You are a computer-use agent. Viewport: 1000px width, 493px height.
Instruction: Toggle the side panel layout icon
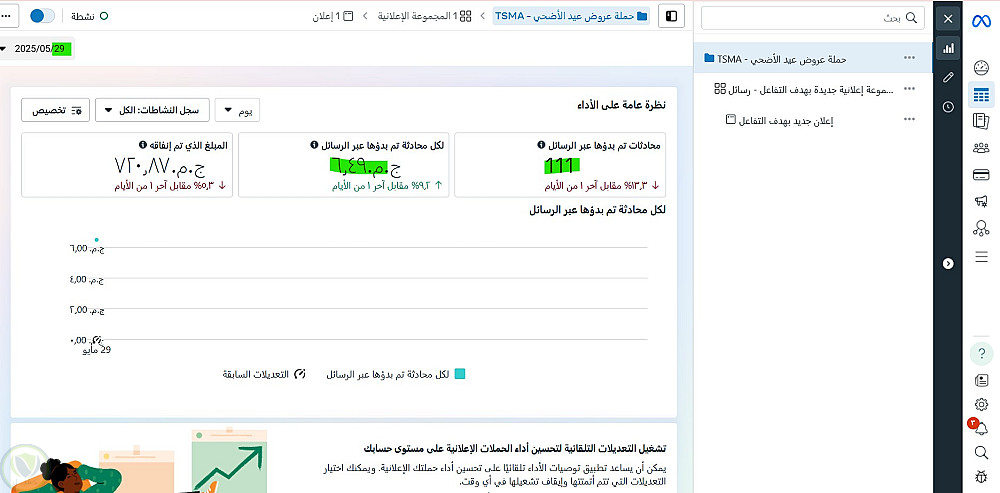click(x=671, y=16)
